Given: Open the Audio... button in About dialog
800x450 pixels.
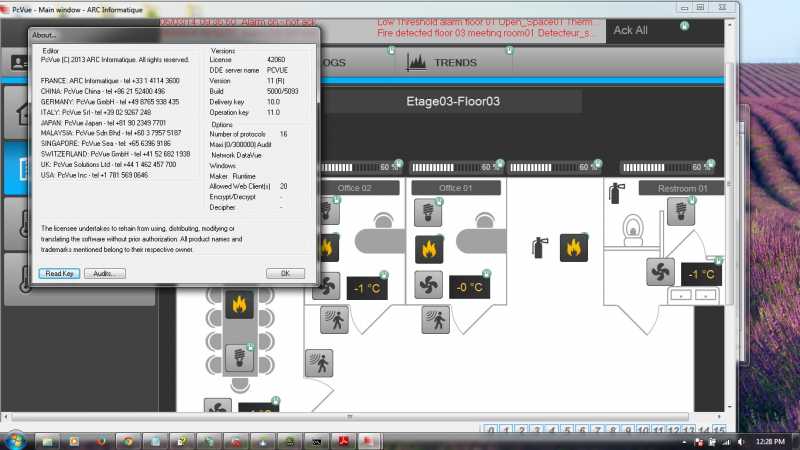Looking at the screenshot, I should point(105,273).
